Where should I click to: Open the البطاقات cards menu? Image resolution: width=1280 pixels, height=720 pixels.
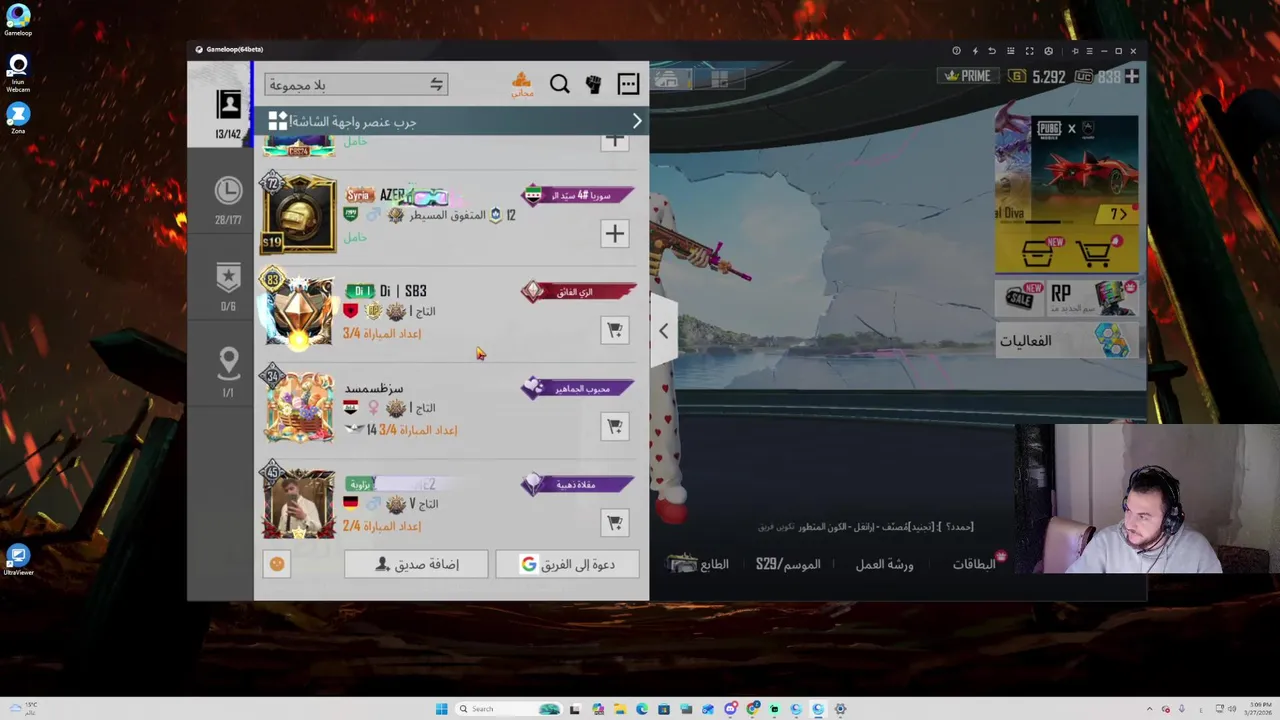tap(974, 564)
